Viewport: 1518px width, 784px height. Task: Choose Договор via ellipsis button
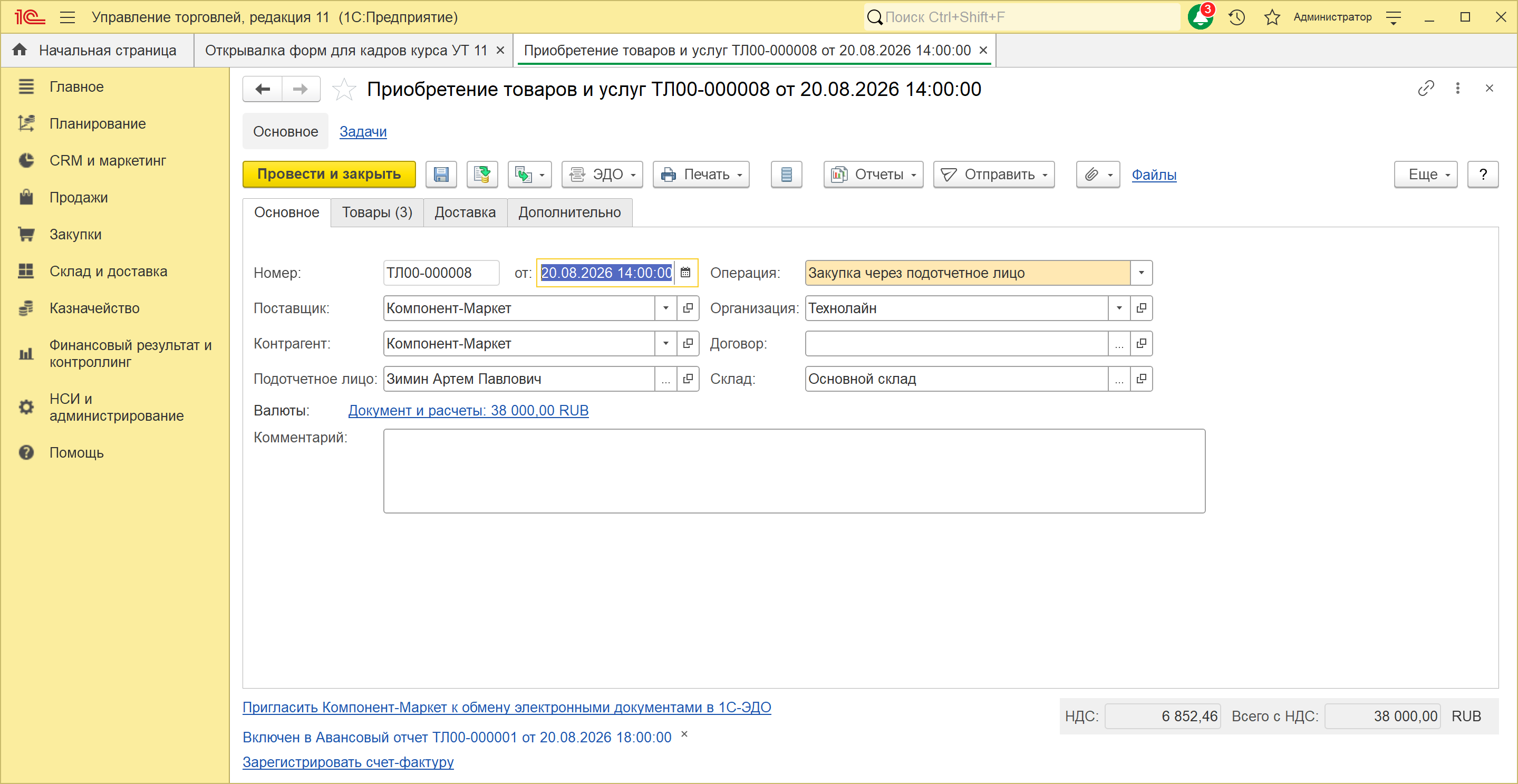click(x=1119, y=343)
